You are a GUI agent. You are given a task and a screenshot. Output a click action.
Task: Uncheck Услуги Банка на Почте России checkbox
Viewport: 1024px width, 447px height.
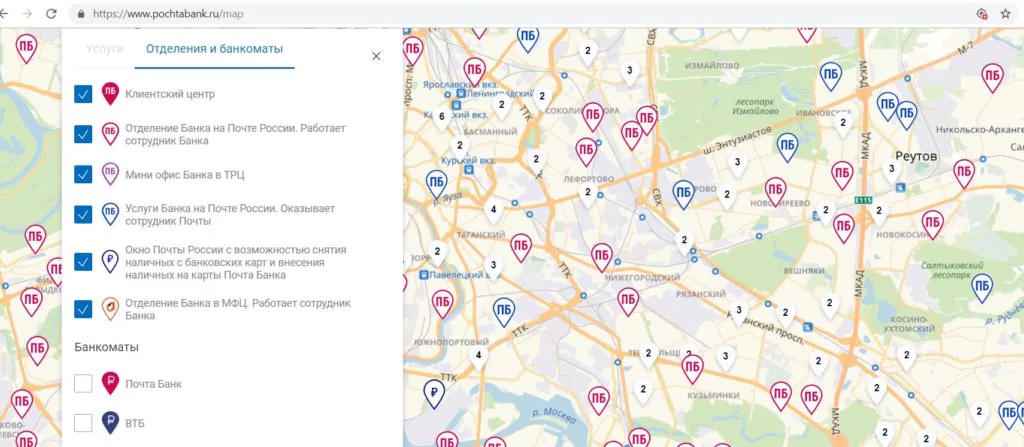click(x=83, y=214)
